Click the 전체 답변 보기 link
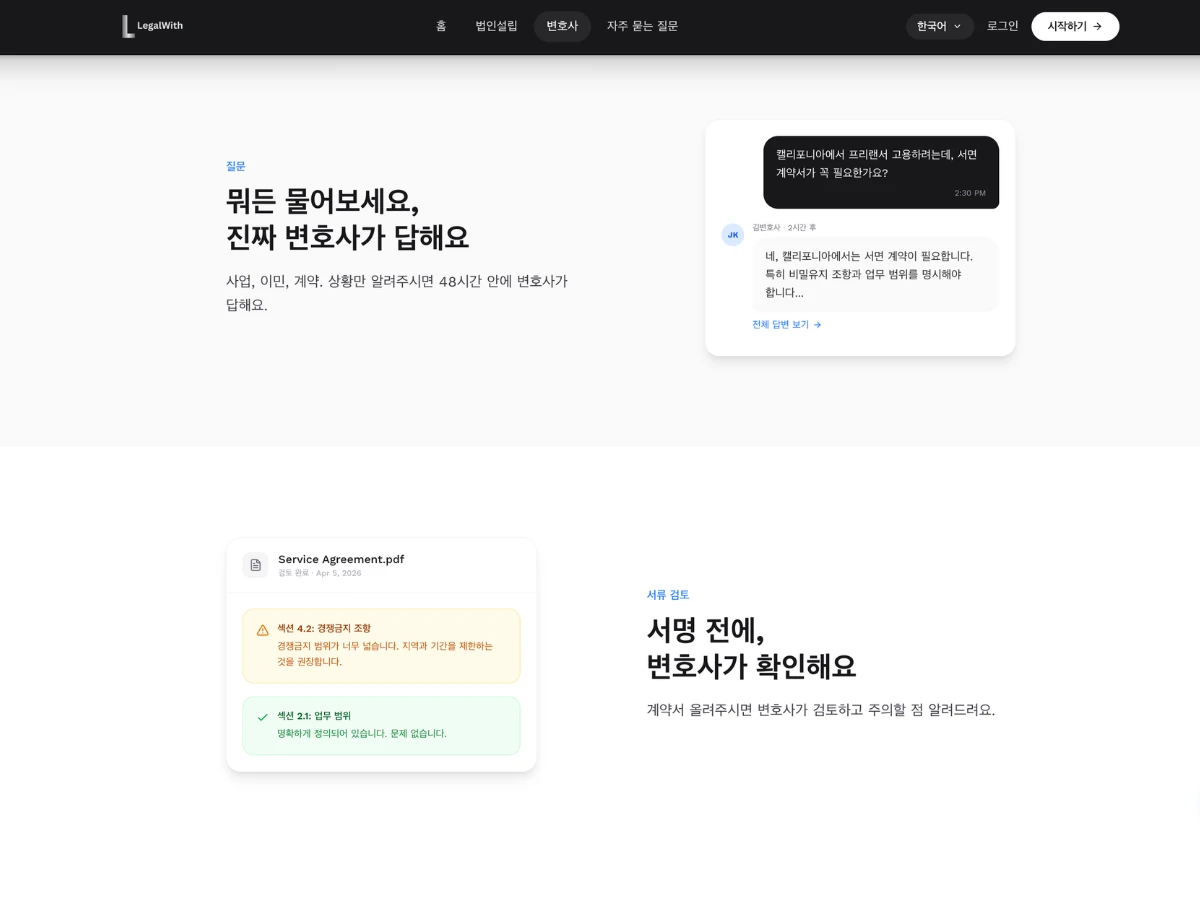Image resolution: width=1200 pixels, height=900 pixels. [786, 325]
